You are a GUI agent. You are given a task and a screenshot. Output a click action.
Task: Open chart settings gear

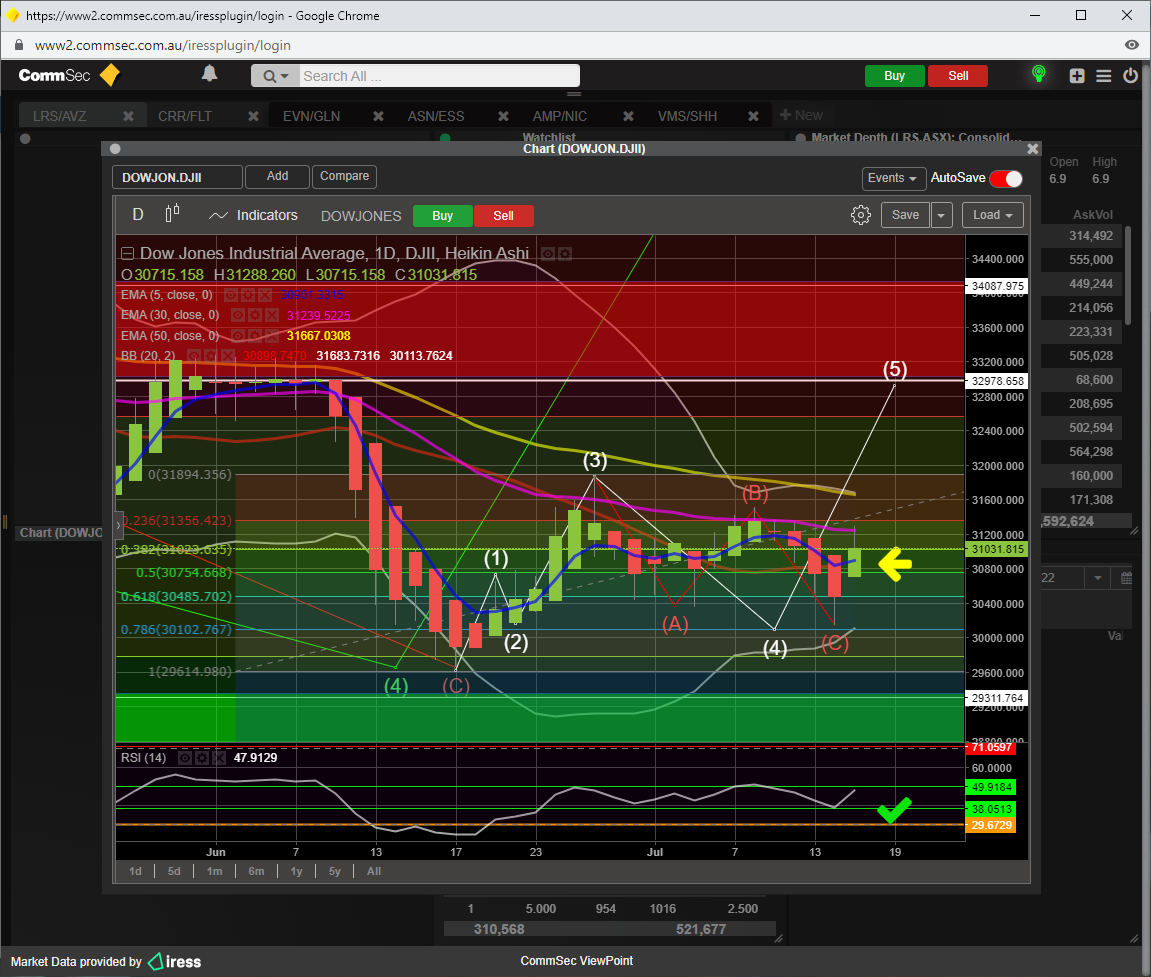tap(860, 215)
